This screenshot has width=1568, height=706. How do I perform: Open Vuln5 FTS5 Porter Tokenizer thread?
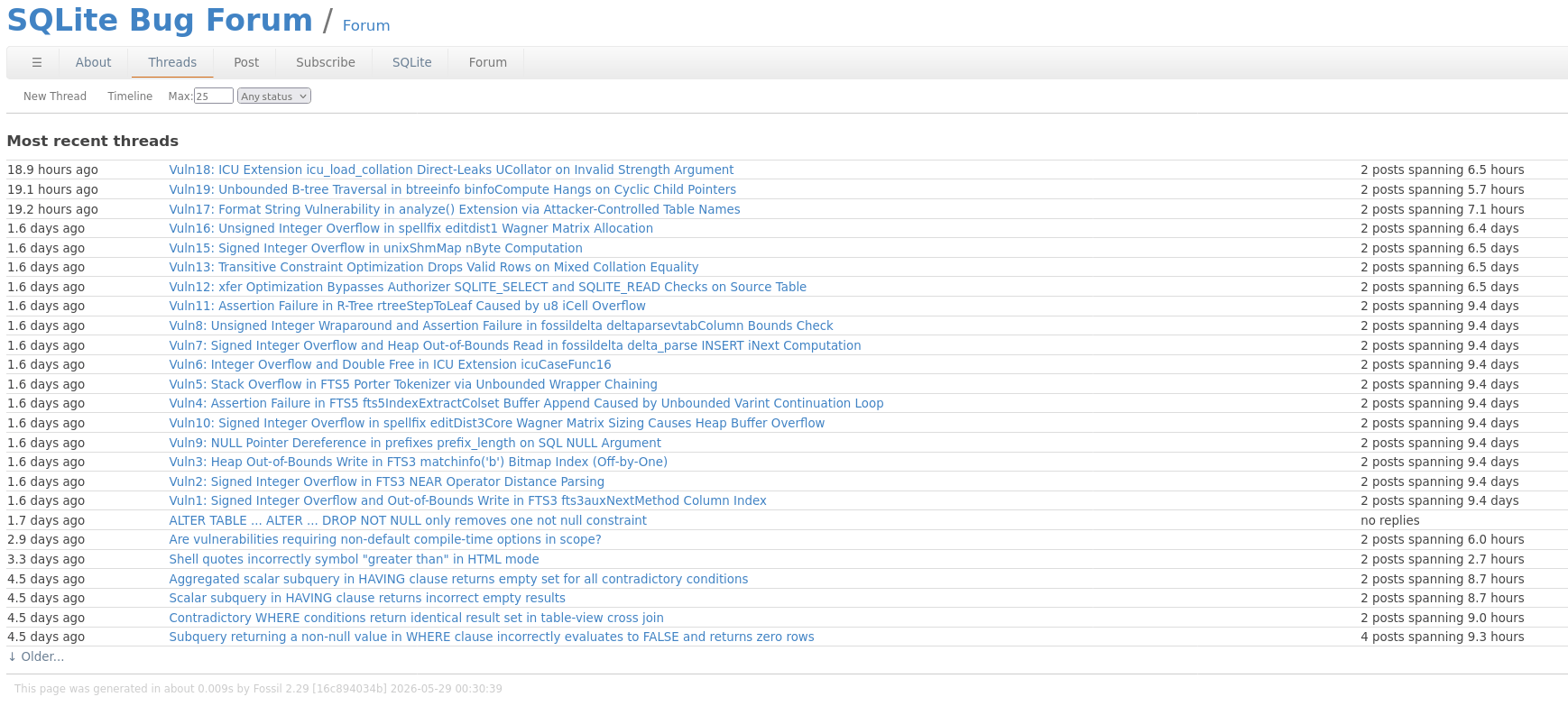[x=413, y=384]
